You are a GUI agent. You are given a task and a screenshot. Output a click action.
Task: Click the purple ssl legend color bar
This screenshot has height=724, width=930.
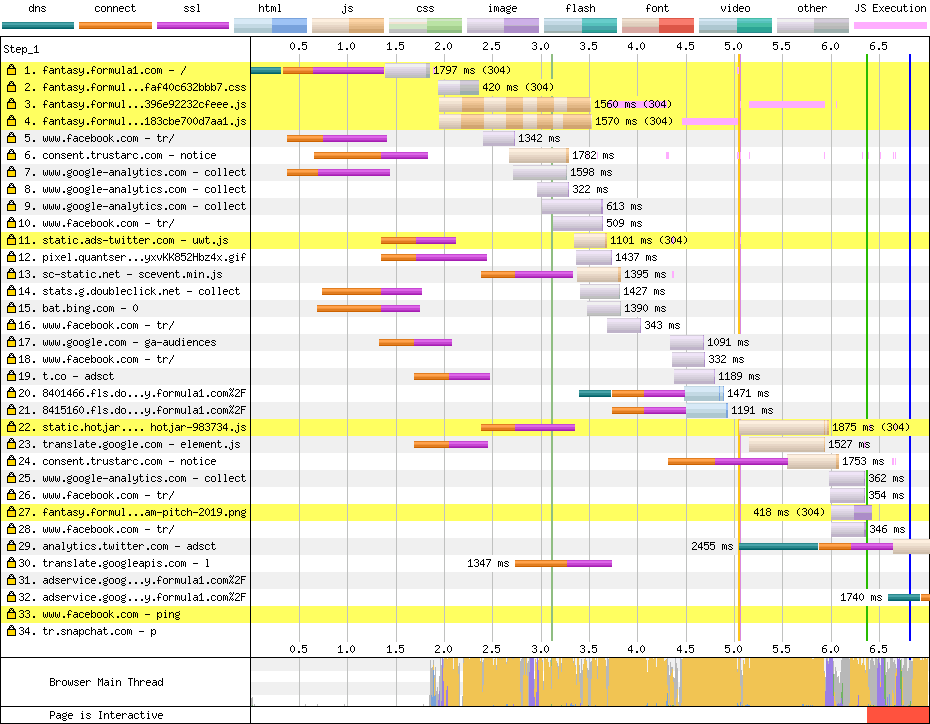coord(193,25)
